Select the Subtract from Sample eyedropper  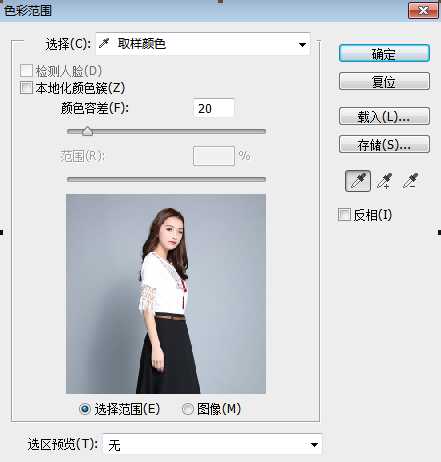tap(410, 181)
